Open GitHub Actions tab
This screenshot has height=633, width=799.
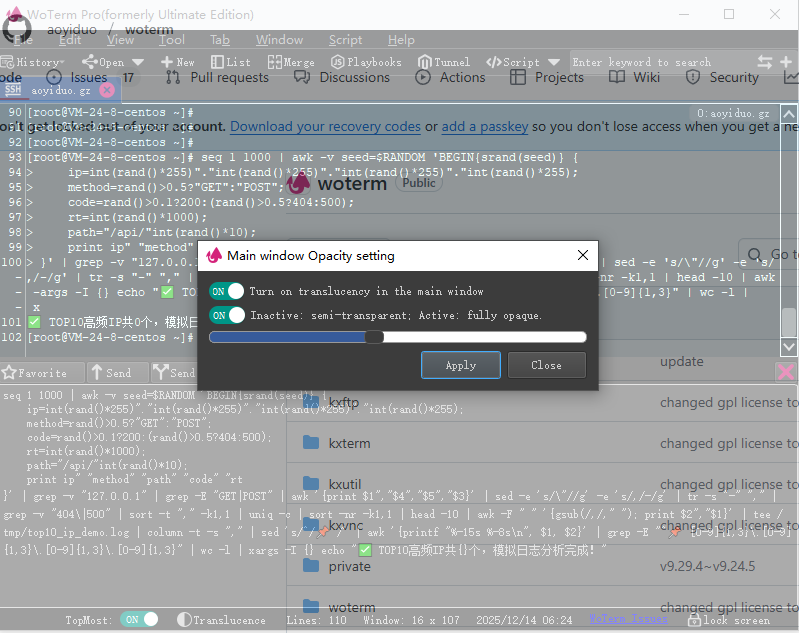(450, 77)
